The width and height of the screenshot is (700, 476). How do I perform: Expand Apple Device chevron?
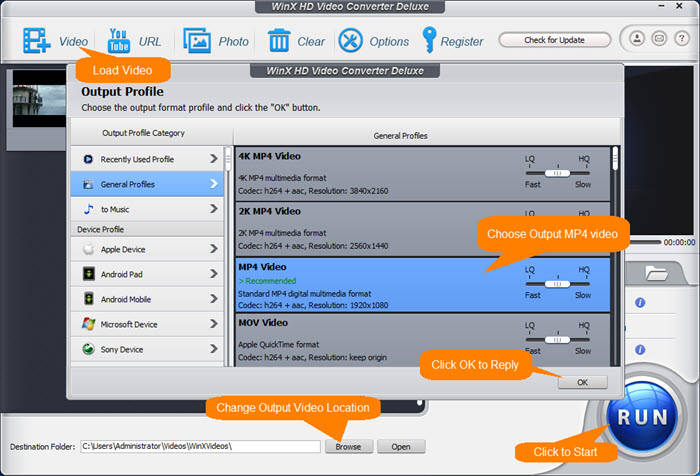[214, 249]
